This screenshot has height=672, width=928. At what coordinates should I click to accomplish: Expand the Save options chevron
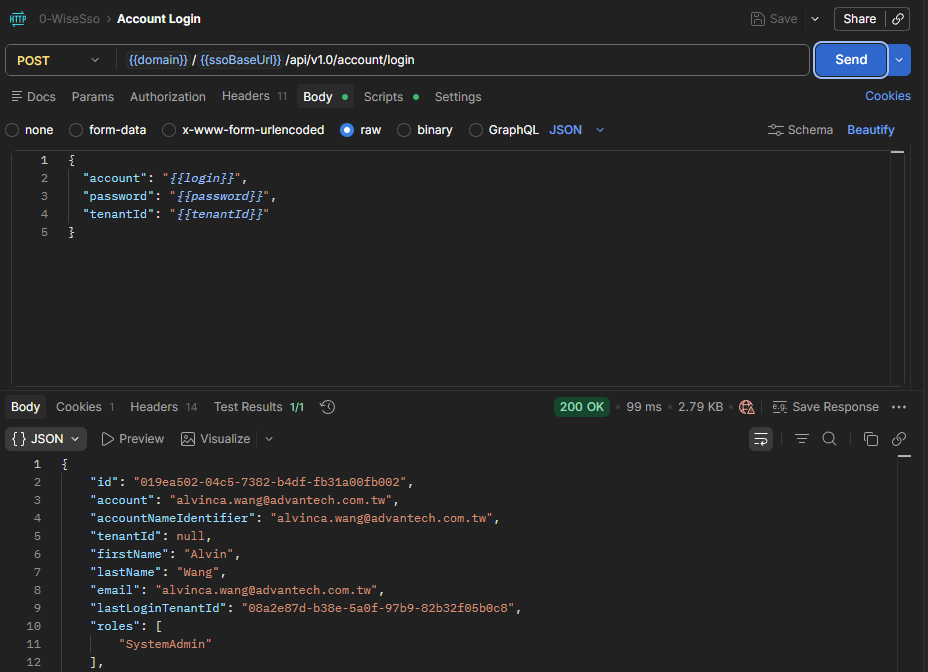(x=815, y=19)
